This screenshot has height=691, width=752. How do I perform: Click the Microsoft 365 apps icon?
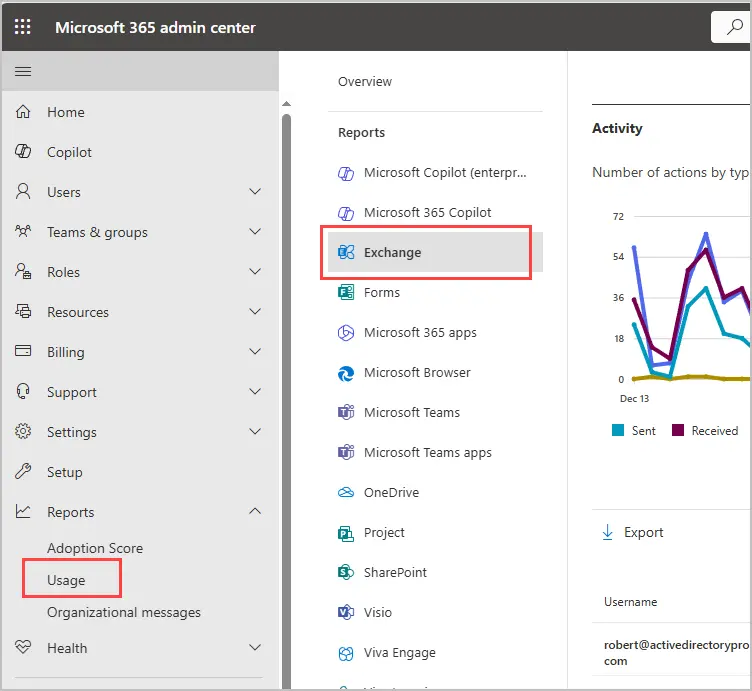pos(346,332)
